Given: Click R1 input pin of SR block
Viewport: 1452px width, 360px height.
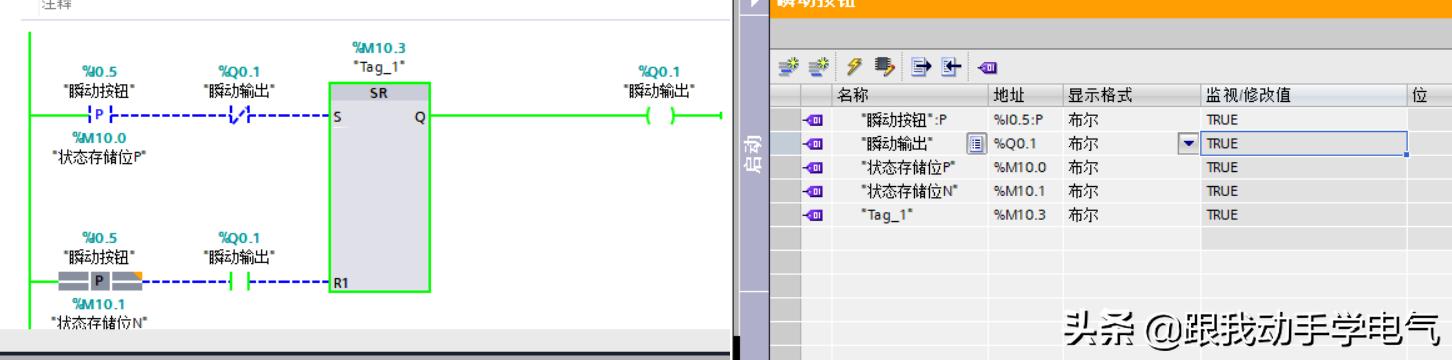Looking at the screenshot, I should 341,284.
